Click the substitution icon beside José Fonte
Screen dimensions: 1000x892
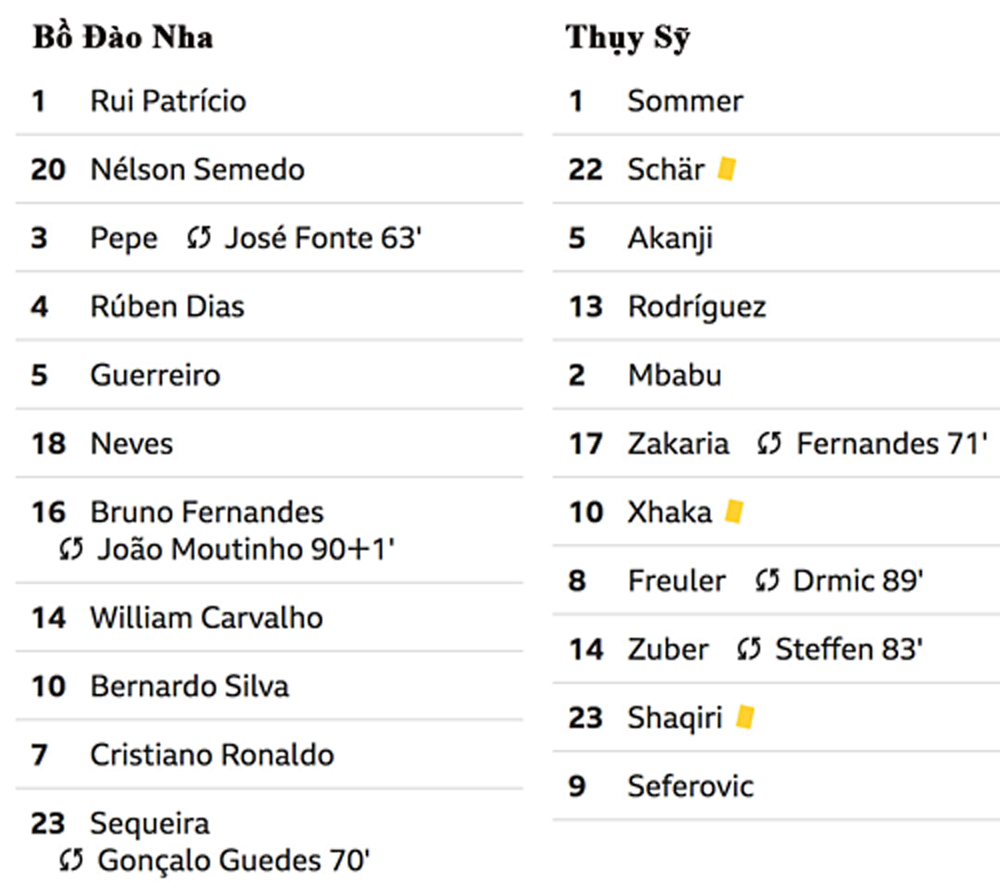click(x=198, y=238)
